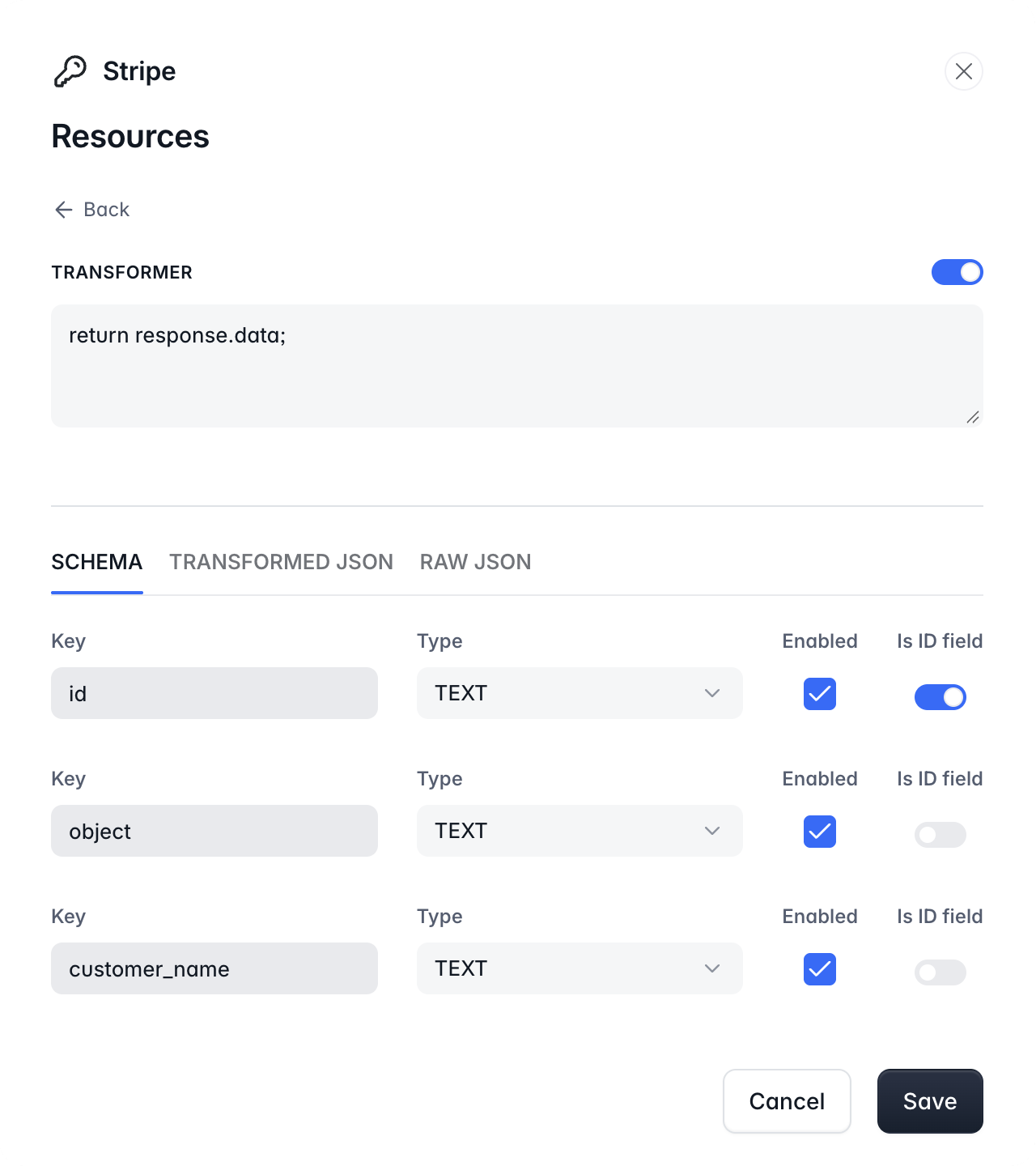Click the id key field
Image resolution: width=1036 pixels, height=1166 pixels.
tap(214, 693)
